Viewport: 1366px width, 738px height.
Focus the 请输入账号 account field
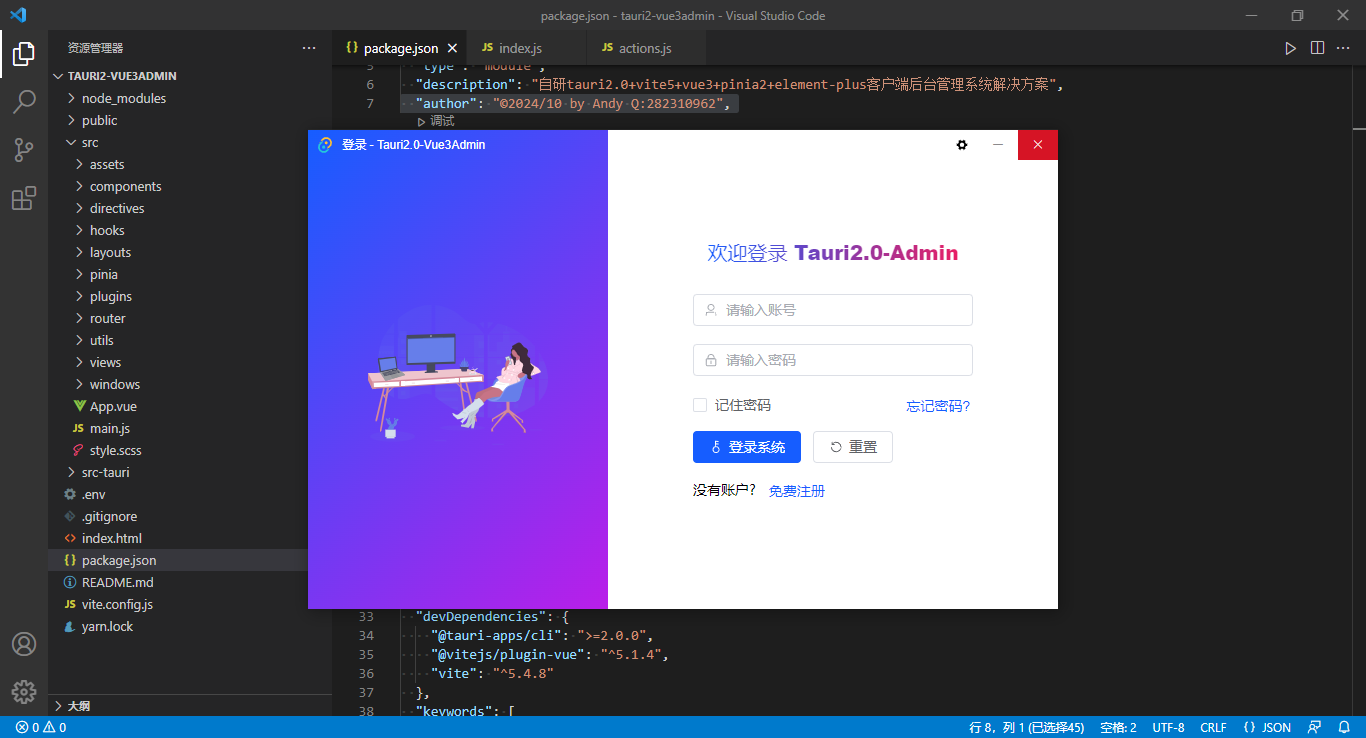[833, 310]
